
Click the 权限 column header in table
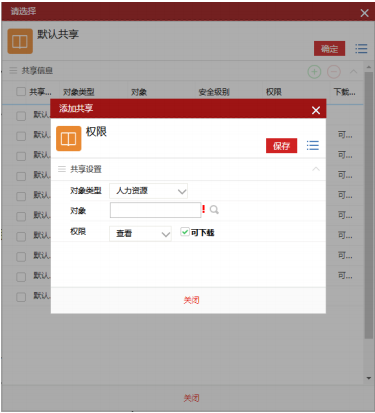pyautogui.click(x=274, y=92)
